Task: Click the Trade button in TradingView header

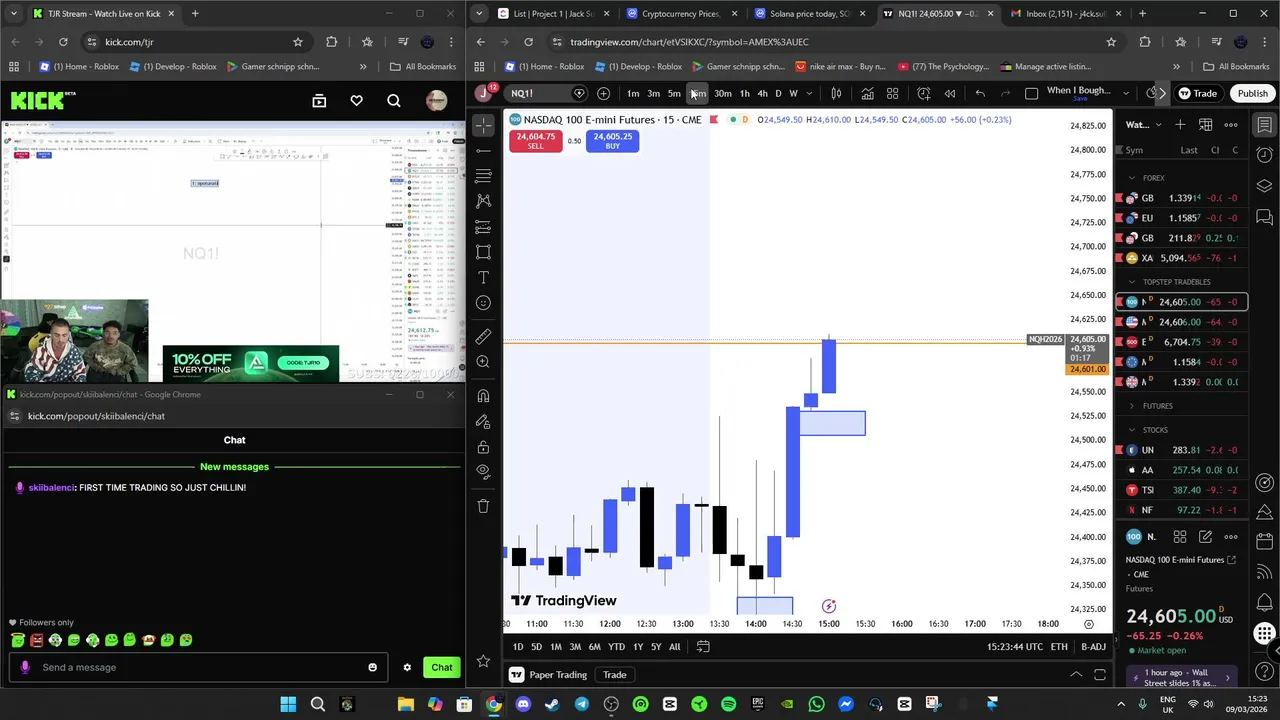Action: tap(1197, 94)
